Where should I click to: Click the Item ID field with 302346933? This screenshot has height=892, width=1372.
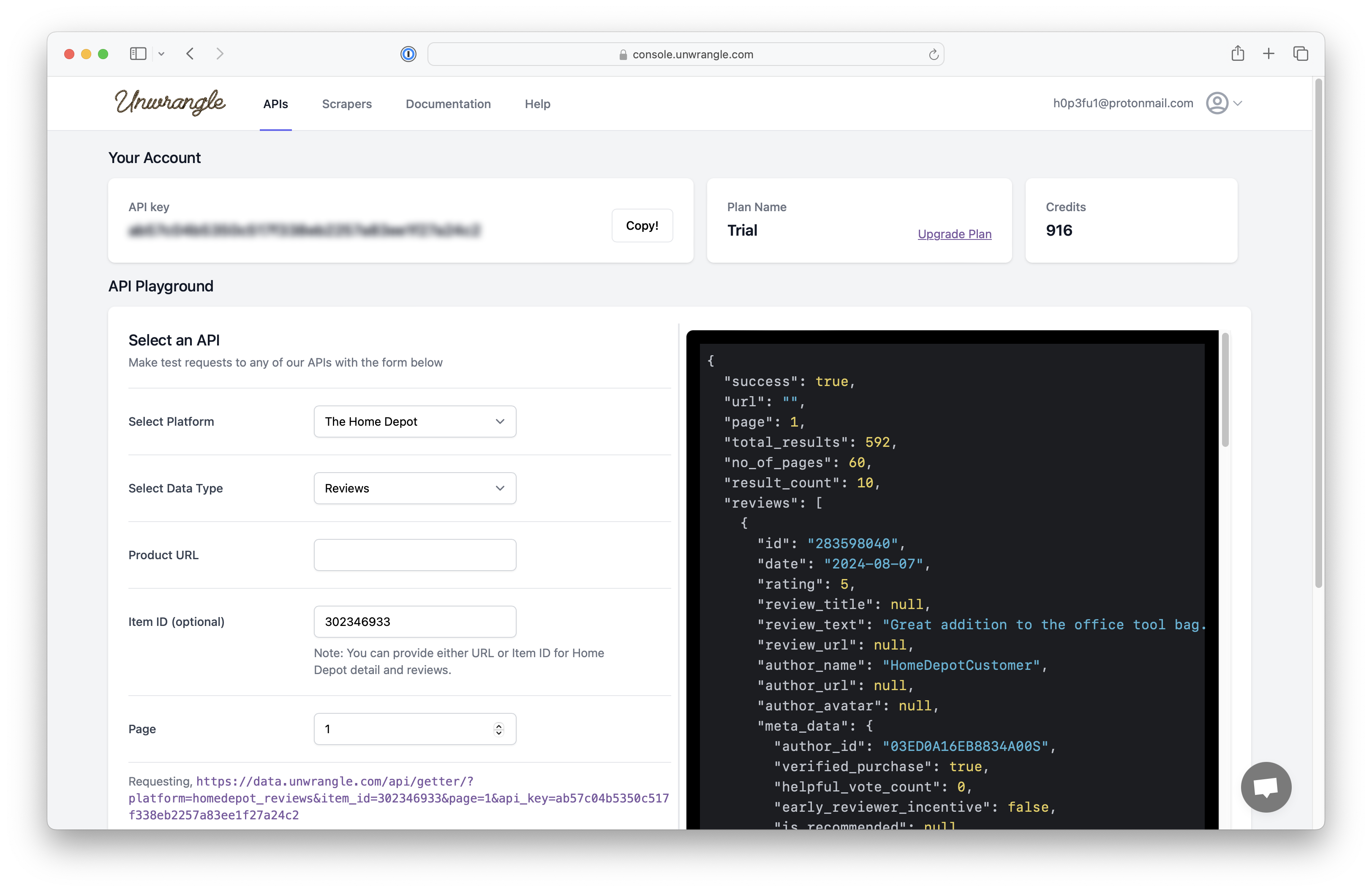pyautogui.click(x=414, y=621)
